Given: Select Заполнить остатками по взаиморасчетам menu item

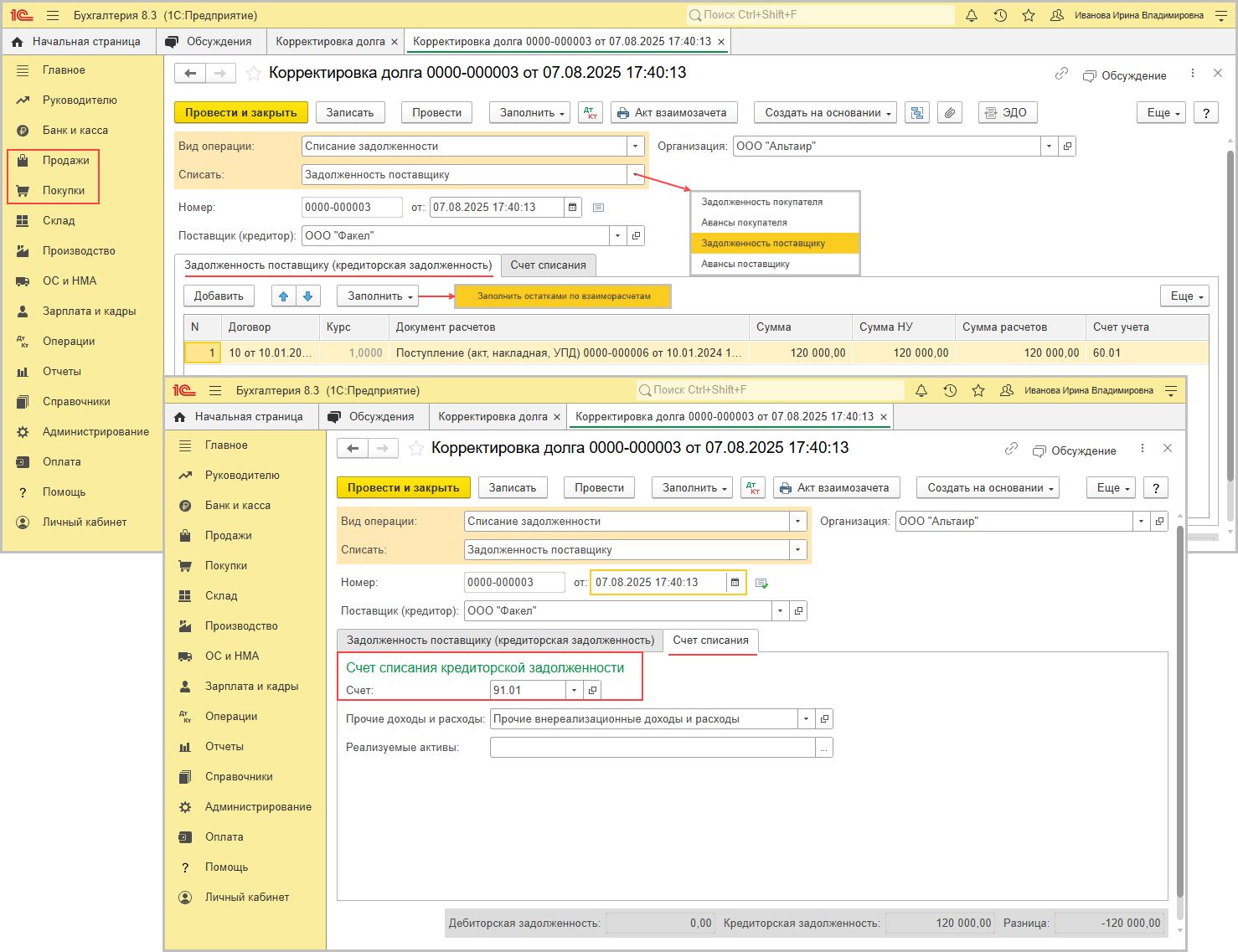Looking at the screenshot, I should [563, 296].
